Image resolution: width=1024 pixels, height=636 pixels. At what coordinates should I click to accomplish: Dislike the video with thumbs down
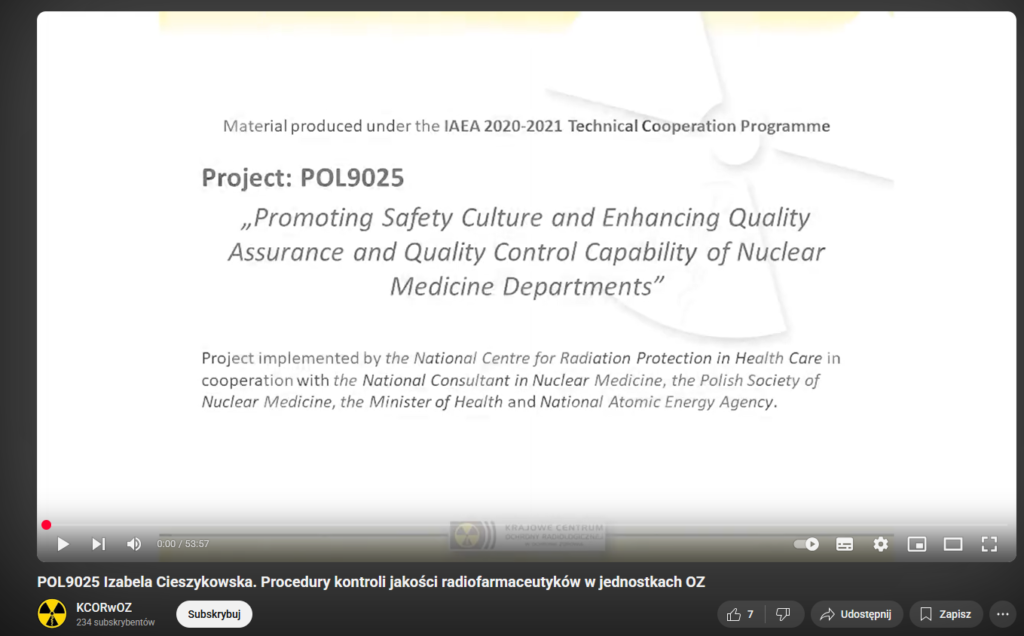click(x=784, y=614)
